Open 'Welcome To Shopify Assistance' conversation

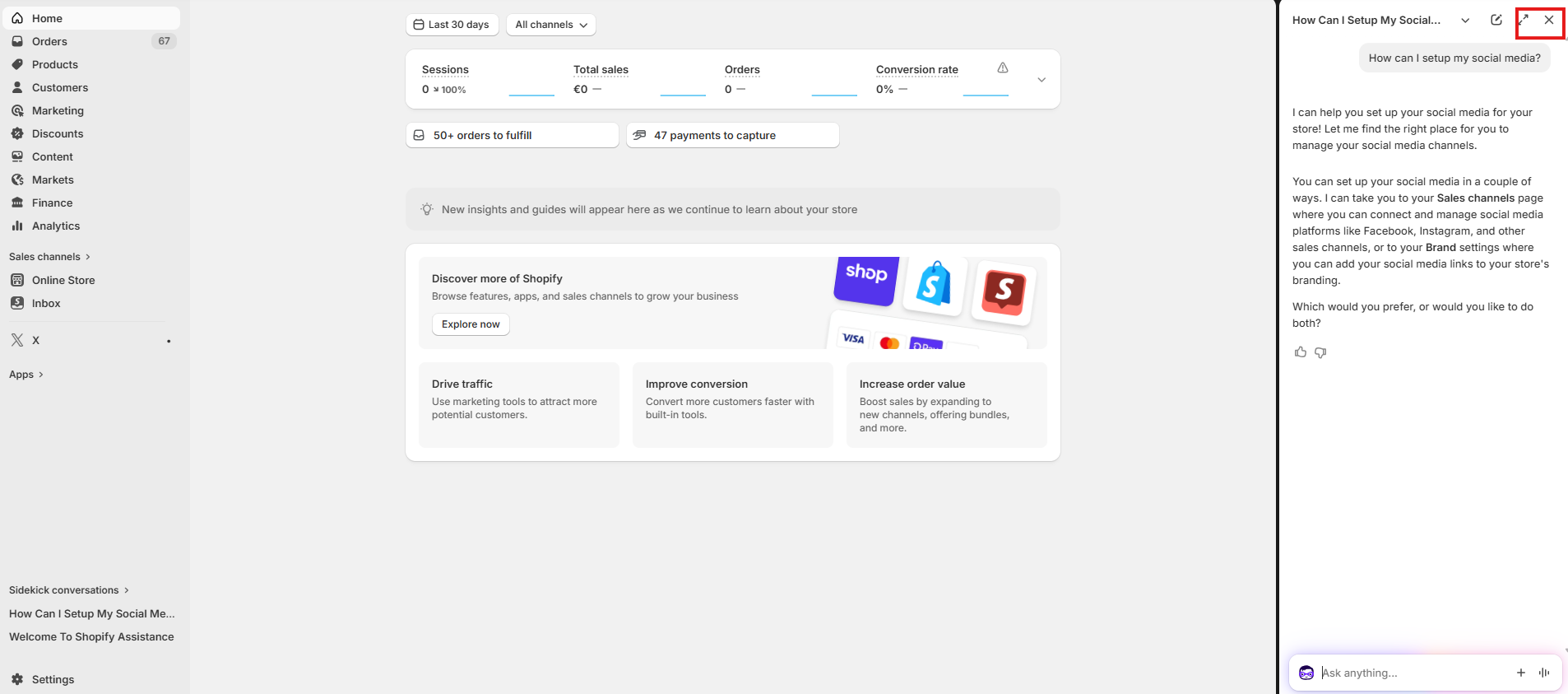92,636
